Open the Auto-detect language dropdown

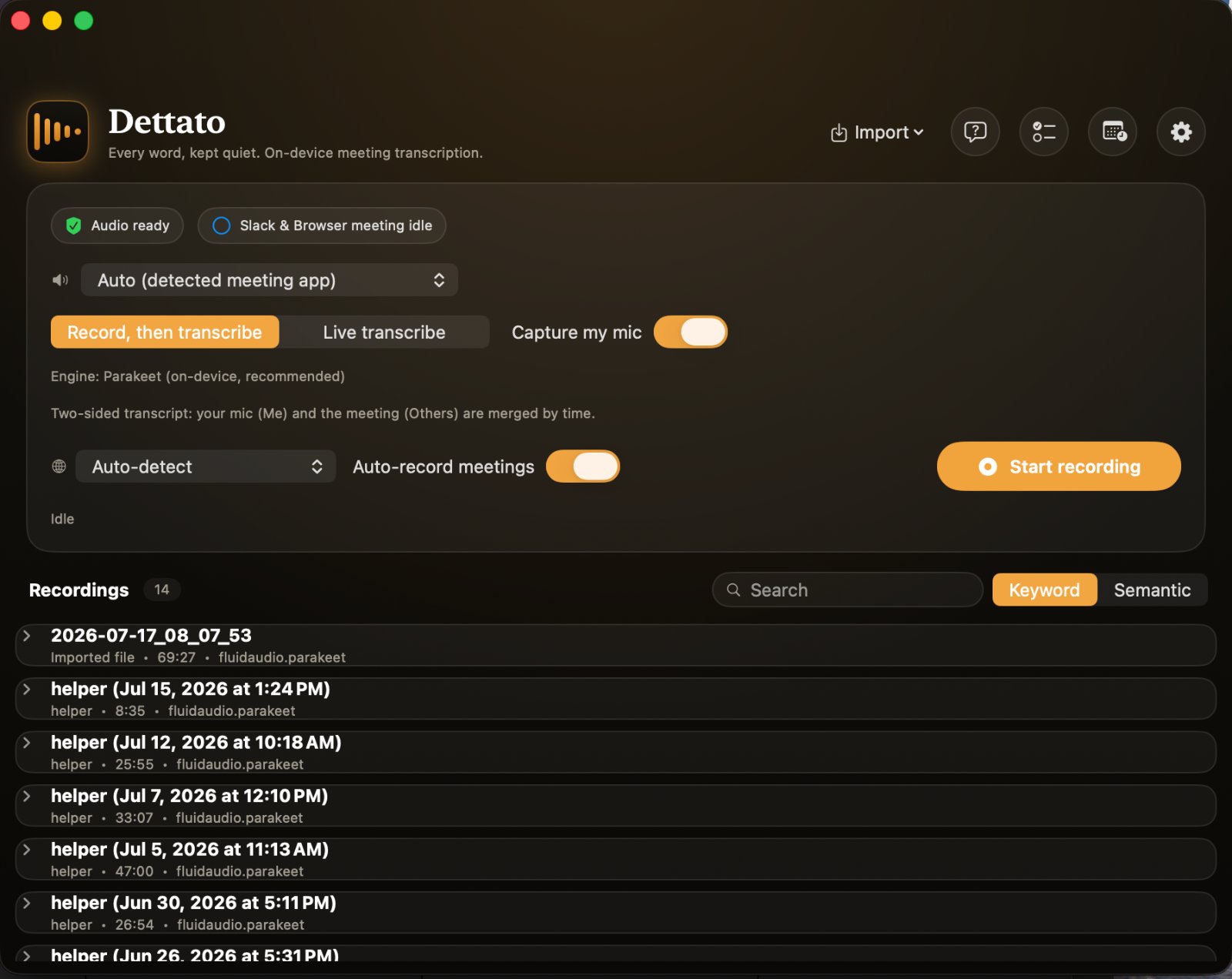(206, 466)
